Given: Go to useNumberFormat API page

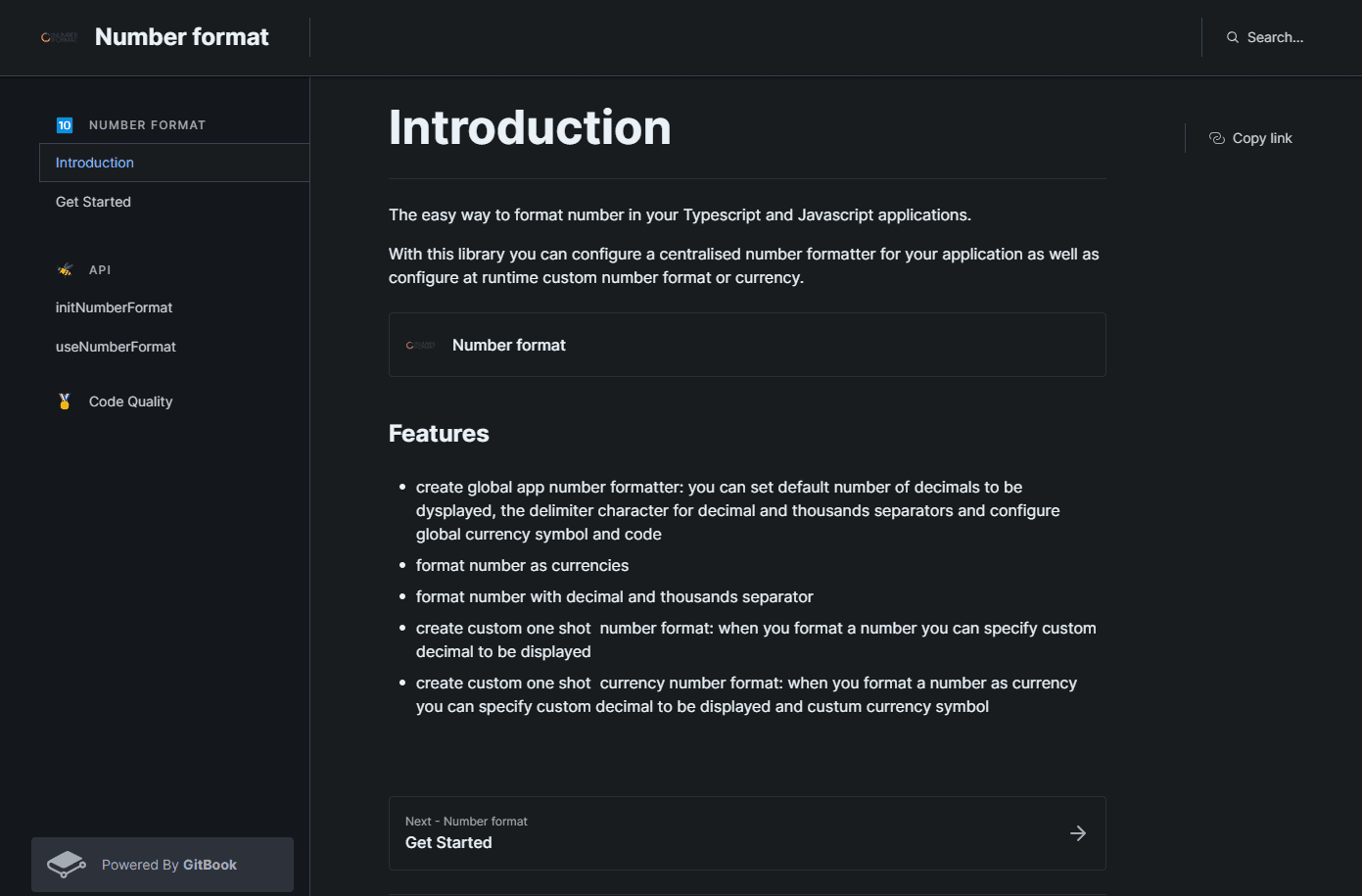Looking at the screenshot, I should (116, 347).
